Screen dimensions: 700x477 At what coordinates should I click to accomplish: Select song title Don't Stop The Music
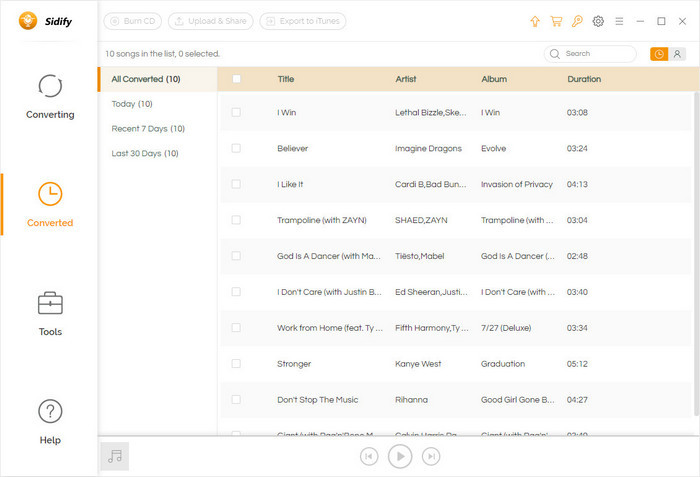pos(317,399)
